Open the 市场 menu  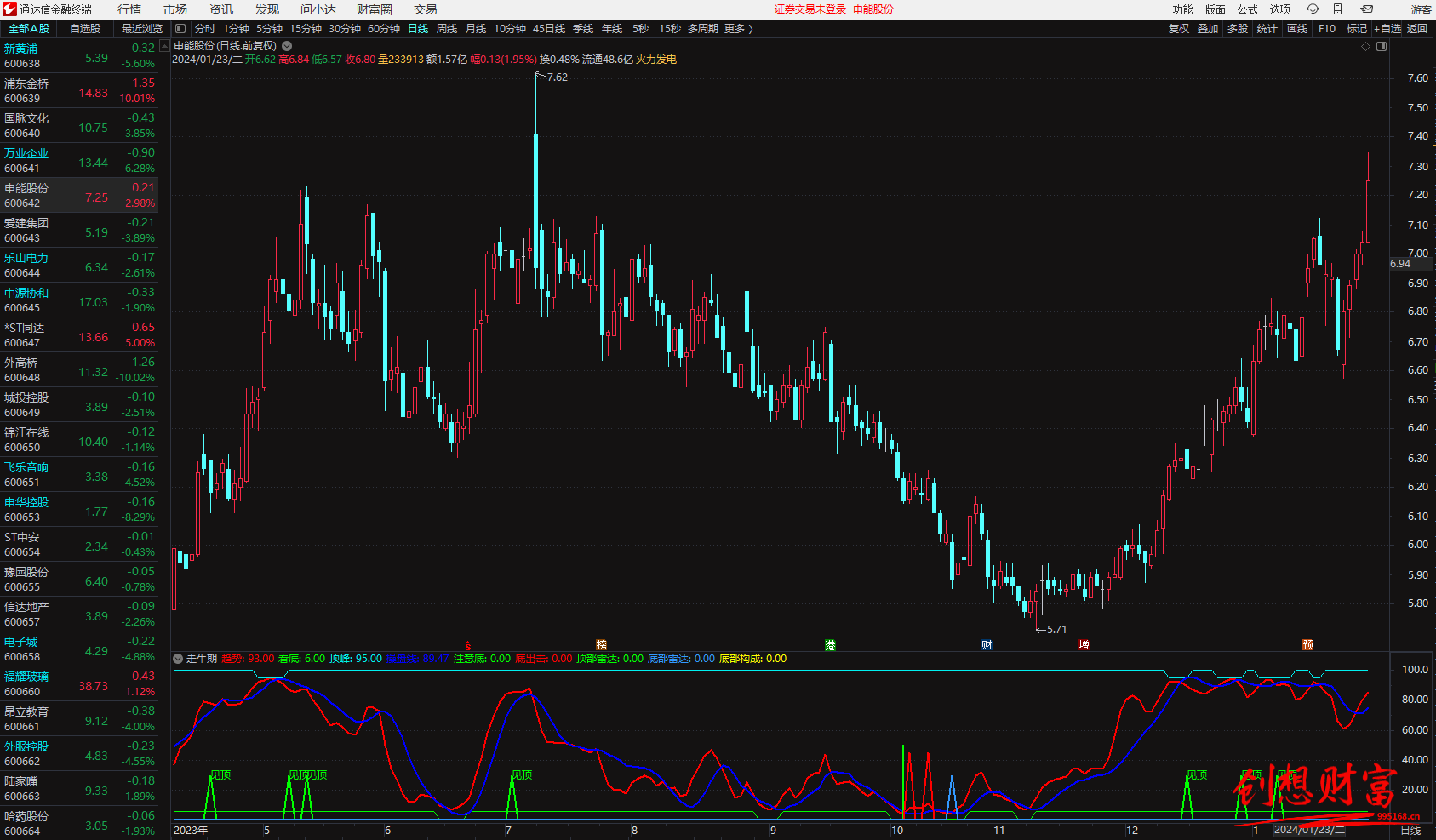175,9
